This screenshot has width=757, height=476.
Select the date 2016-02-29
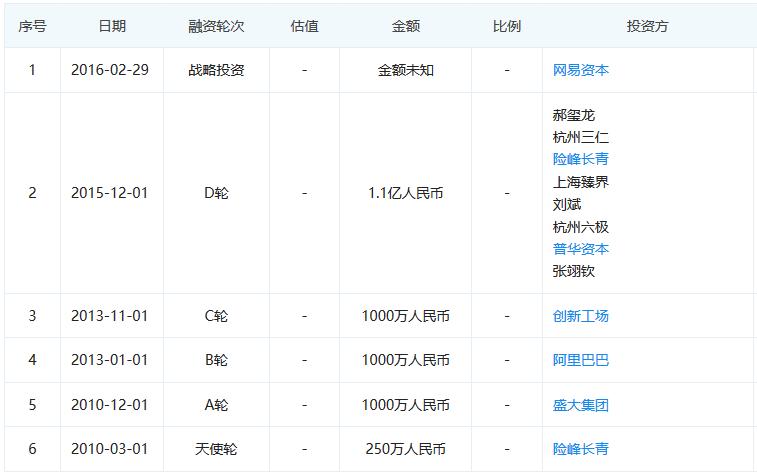[110, 70]
